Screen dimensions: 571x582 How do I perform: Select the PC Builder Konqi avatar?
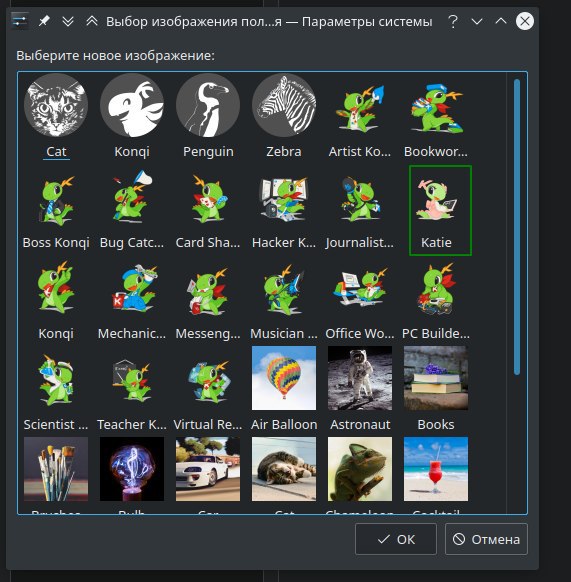436,289
